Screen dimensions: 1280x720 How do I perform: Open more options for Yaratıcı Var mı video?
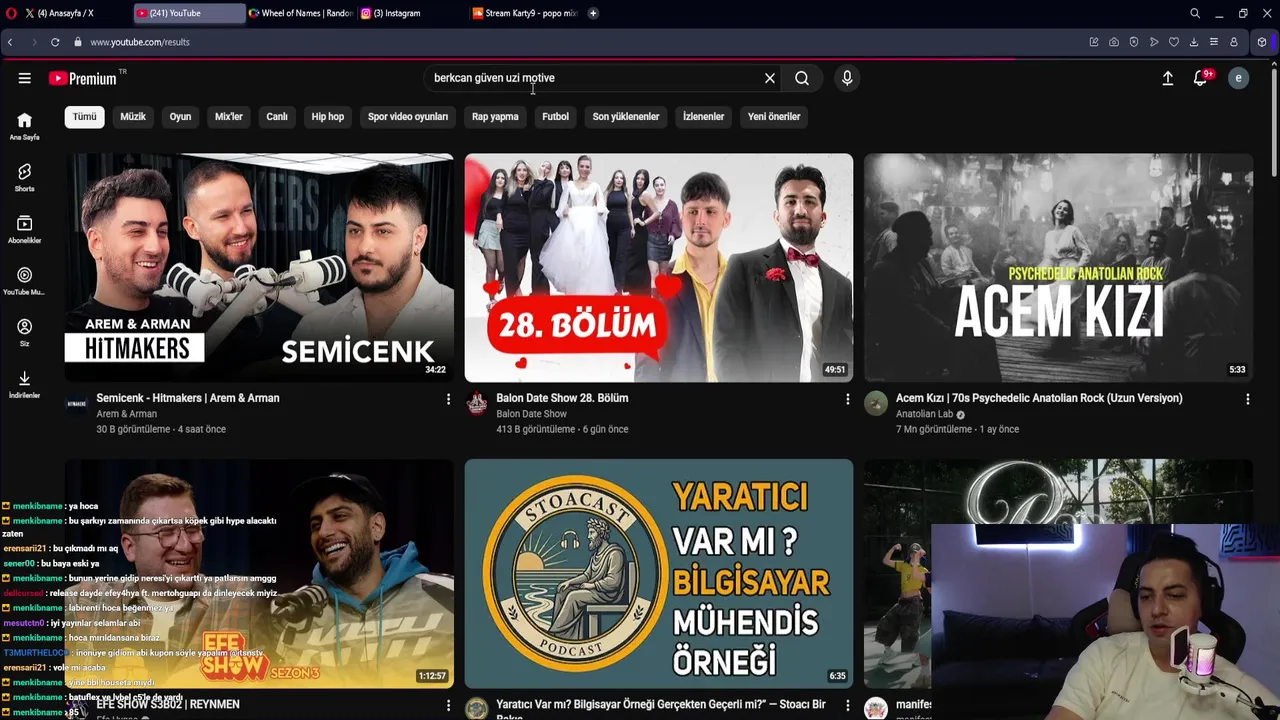coord(847,705)
